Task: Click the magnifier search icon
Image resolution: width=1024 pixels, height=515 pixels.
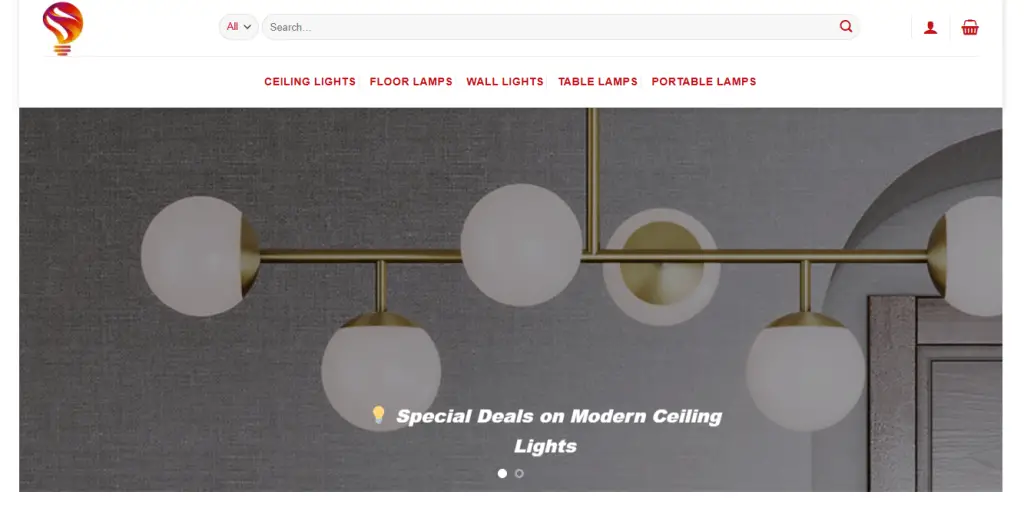Action: [x=846, y=27]
